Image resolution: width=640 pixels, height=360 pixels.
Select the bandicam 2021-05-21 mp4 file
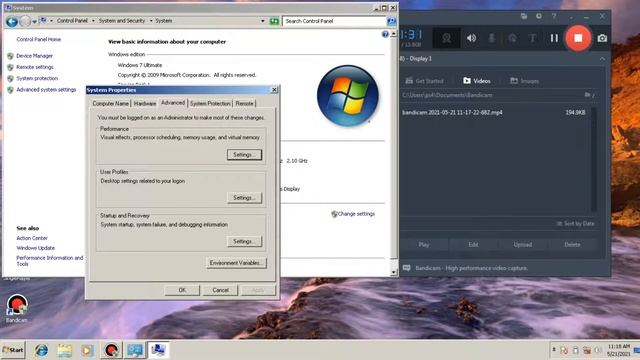[494, 112]
